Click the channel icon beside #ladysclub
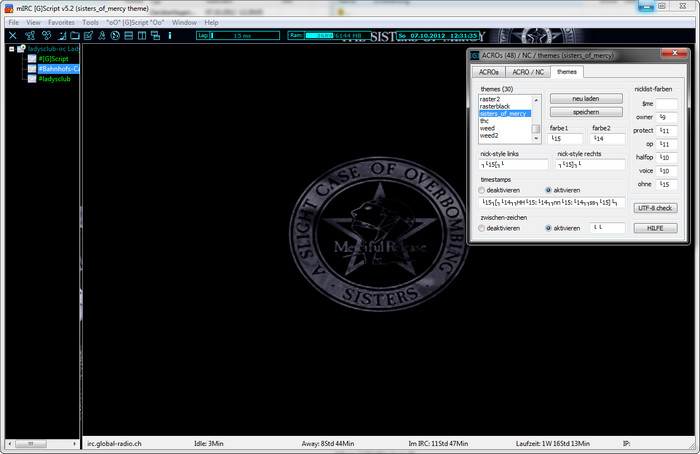 point(32,79)
